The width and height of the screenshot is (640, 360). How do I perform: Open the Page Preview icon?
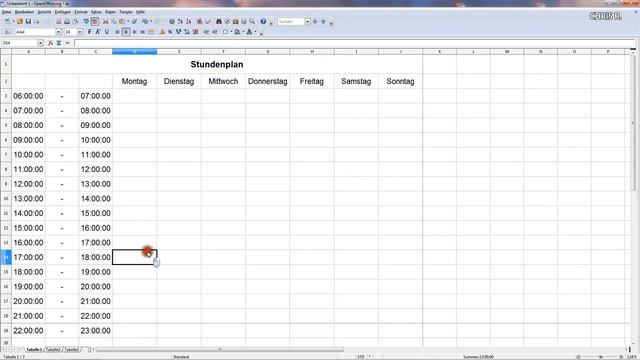tap(76, 21)
